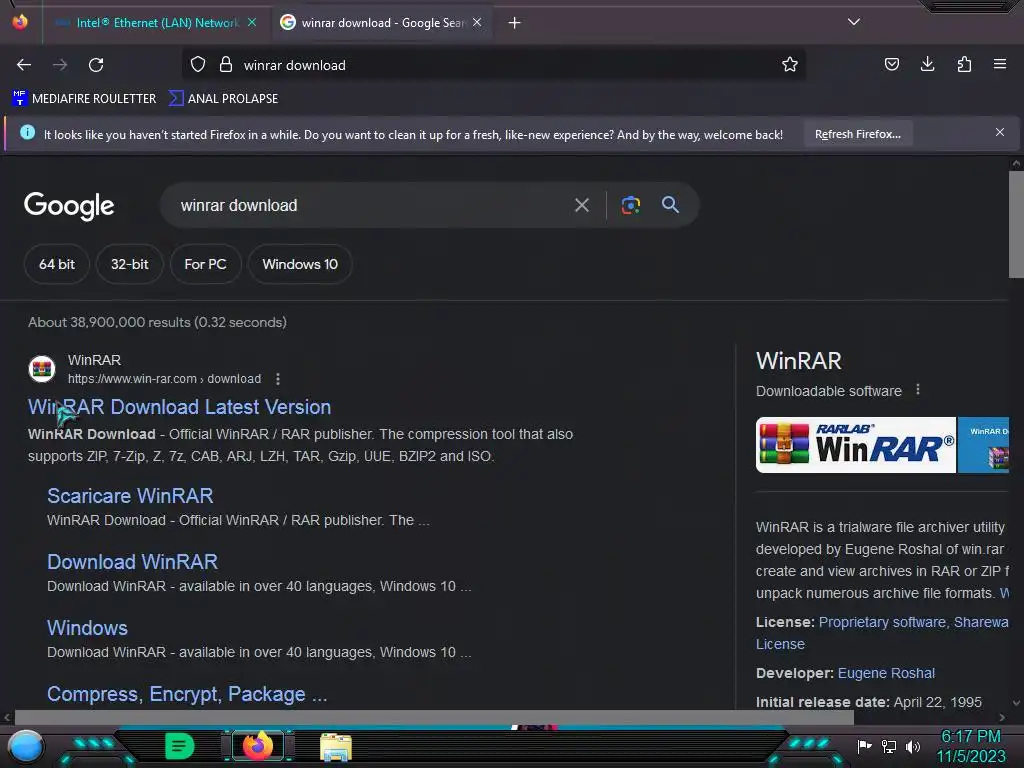Click the vertical page scrollbar thumb

pyautogui.click(x=1016, y=224)
